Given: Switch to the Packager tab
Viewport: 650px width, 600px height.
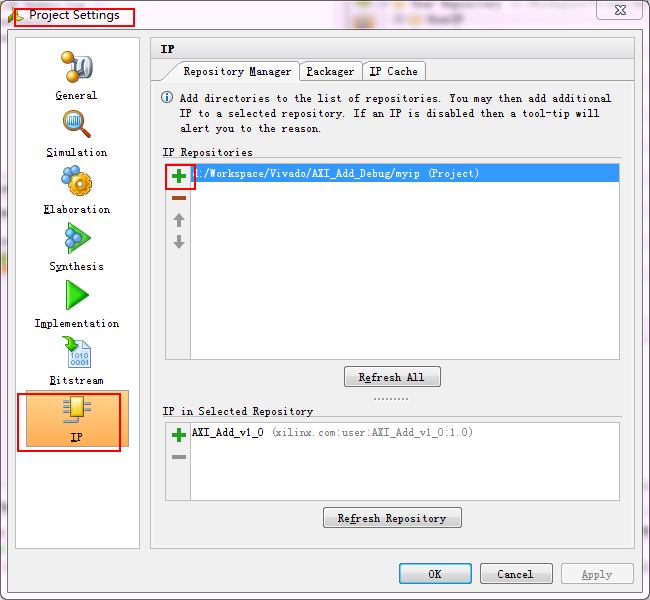Looking at the screenshot, I should pos(330,71).
